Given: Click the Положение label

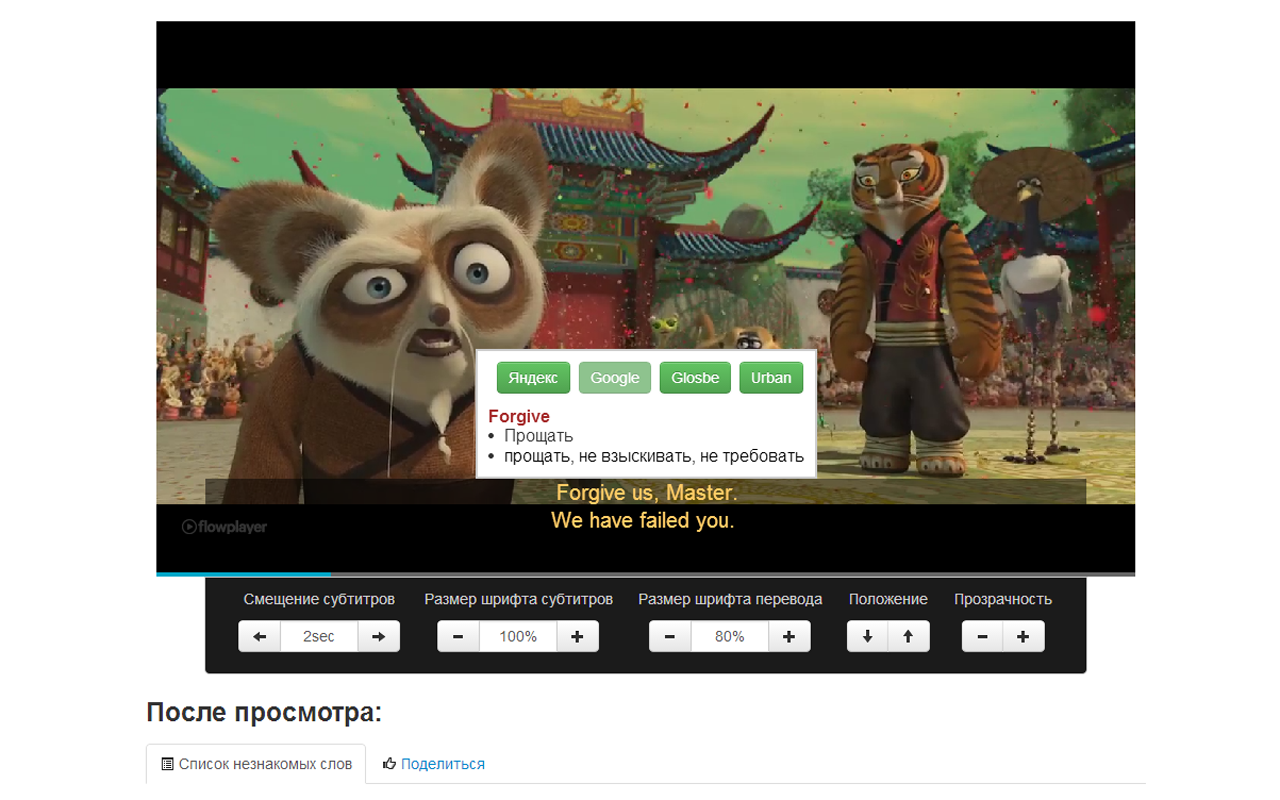Looking at the screenshot, I should [888, 600].
